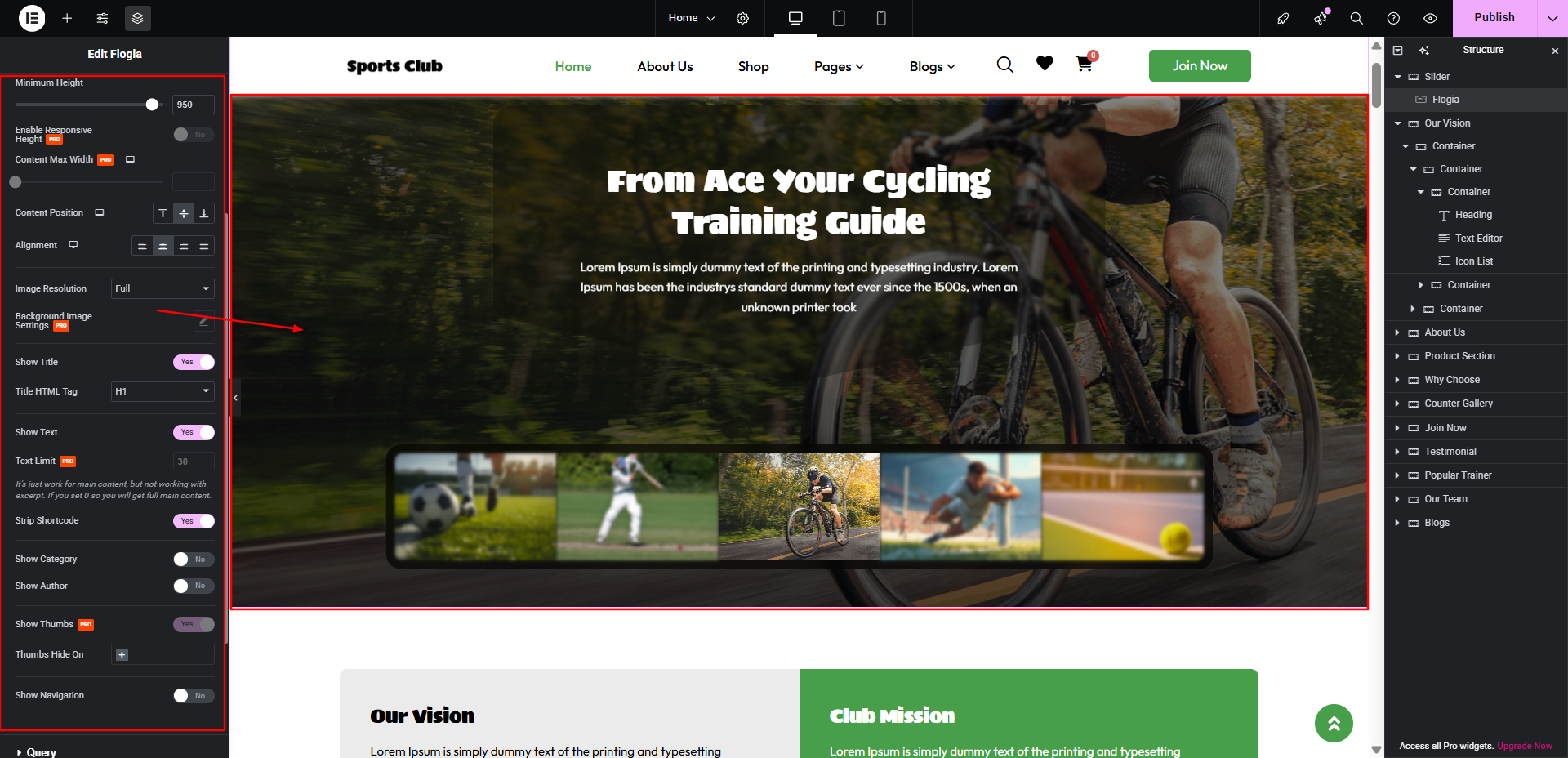The height and width of the screenshot is (758, 1568).
Task: Switch to mobile responsive view
Action: click(881, 18)
